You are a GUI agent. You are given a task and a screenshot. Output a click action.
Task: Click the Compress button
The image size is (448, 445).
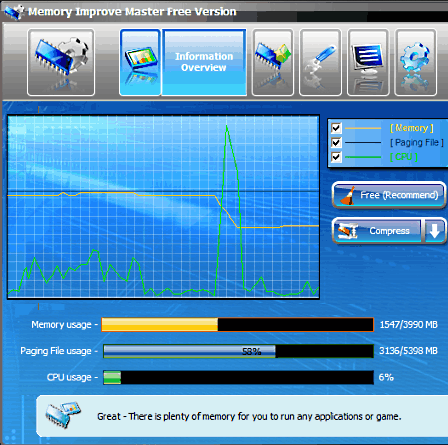378,231
